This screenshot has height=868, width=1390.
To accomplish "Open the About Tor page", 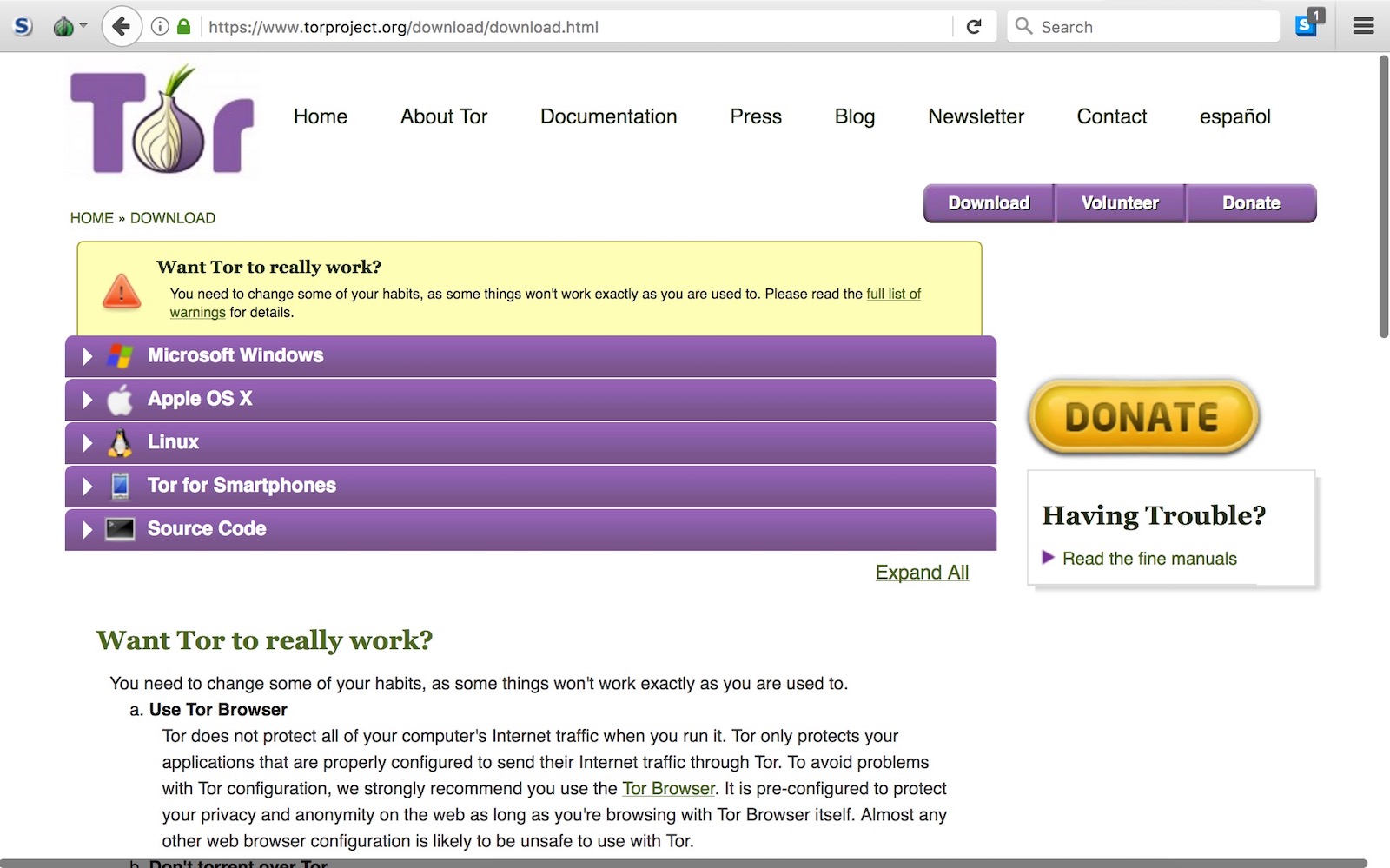I will pyautogui.click(x=444, y=116).
